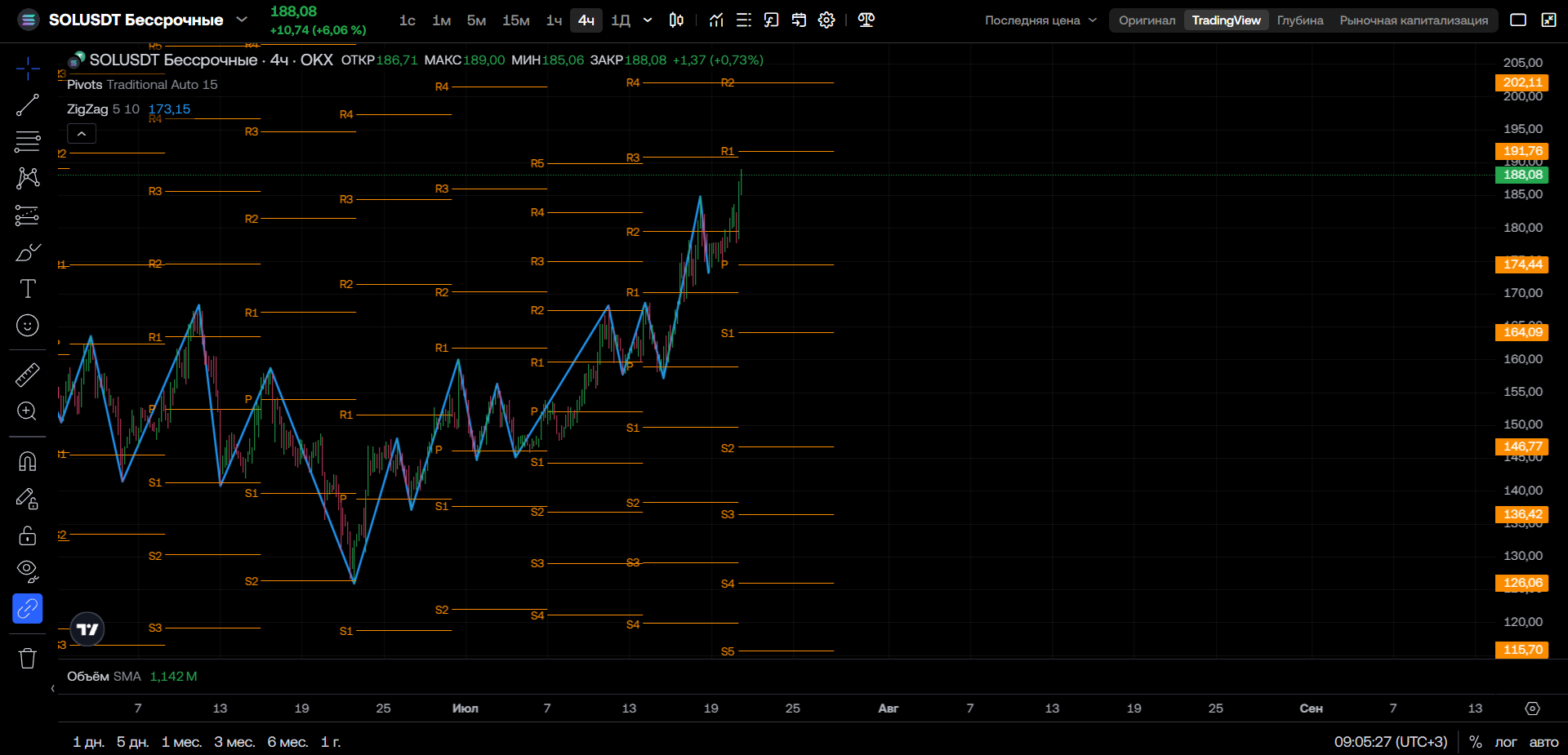The height and width of the screenshot is (755, 1568).
Task: Select the crosshair cursor tool
Action: tap(28, 69)
